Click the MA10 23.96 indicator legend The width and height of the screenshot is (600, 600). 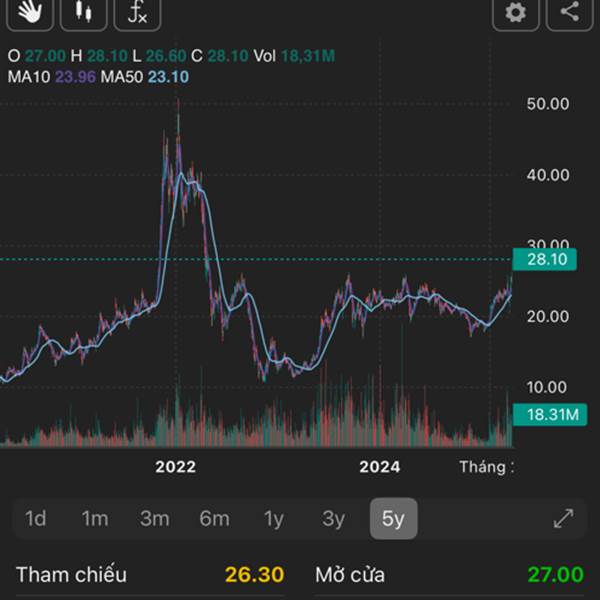52,77
